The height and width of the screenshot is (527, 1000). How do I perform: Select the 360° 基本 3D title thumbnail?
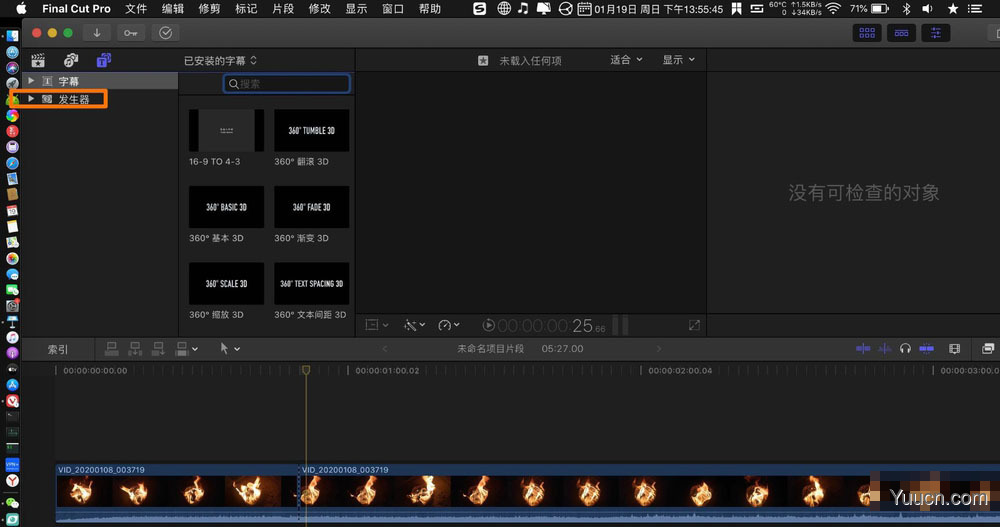pos(226,207)
